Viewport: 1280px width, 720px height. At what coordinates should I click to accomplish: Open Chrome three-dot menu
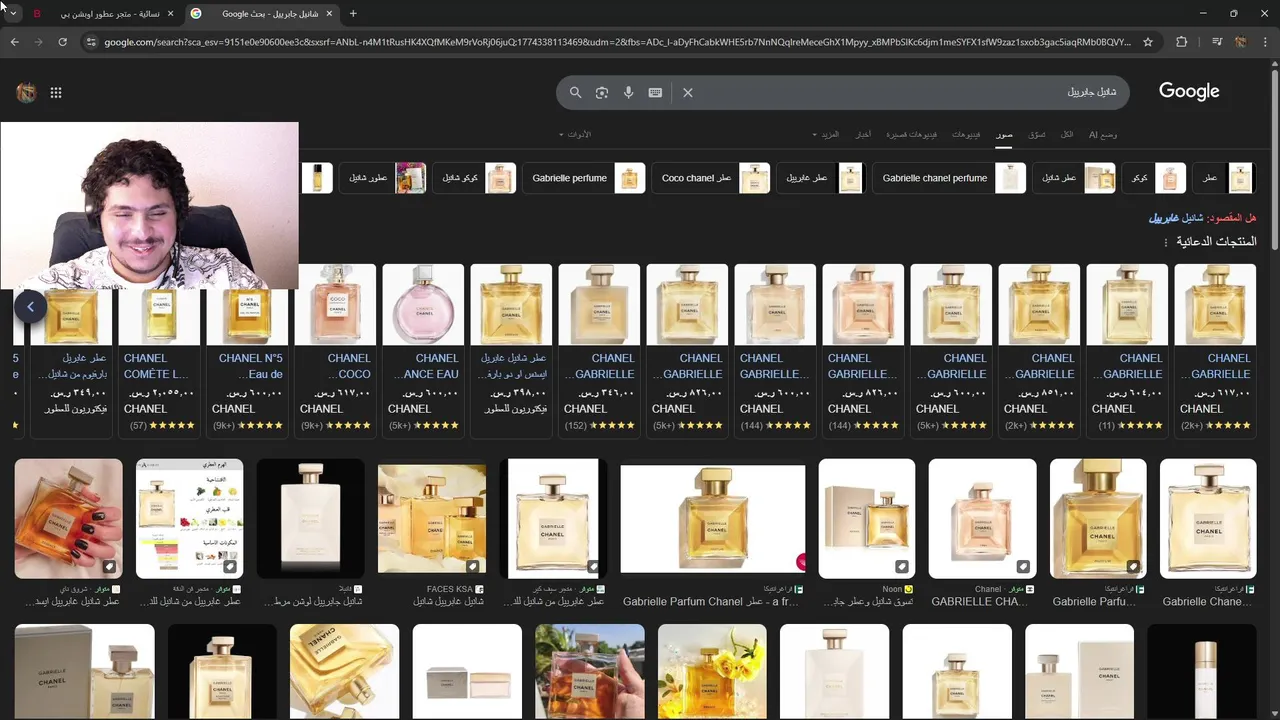tap(1265, 42)
